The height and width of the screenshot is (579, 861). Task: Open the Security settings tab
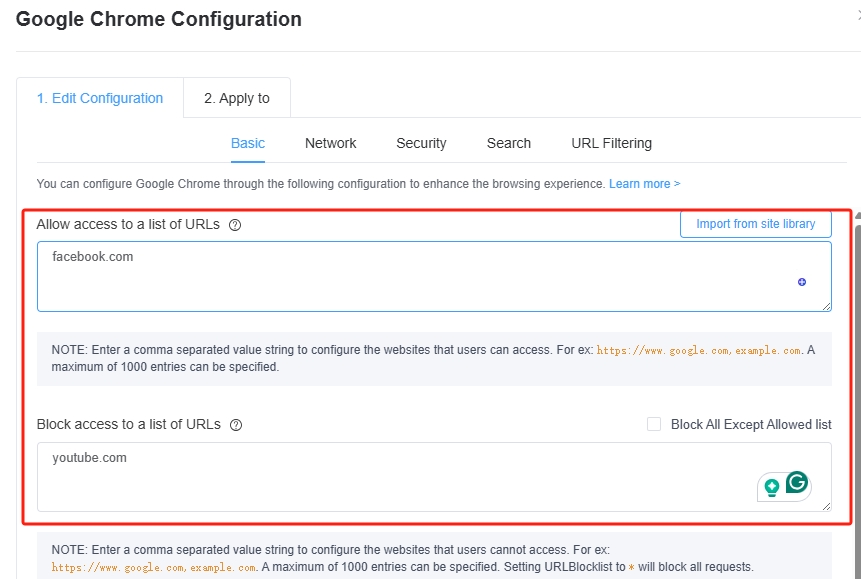point(421,143)
